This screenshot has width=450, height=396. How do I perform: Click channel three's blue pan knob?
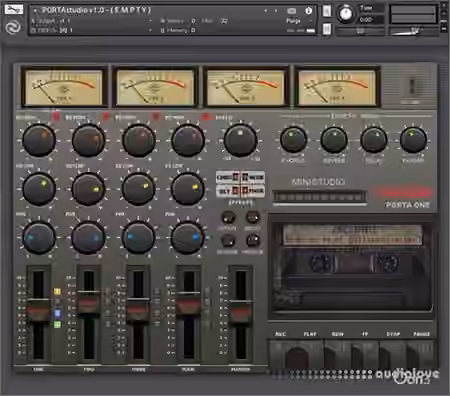pos(138,238)
